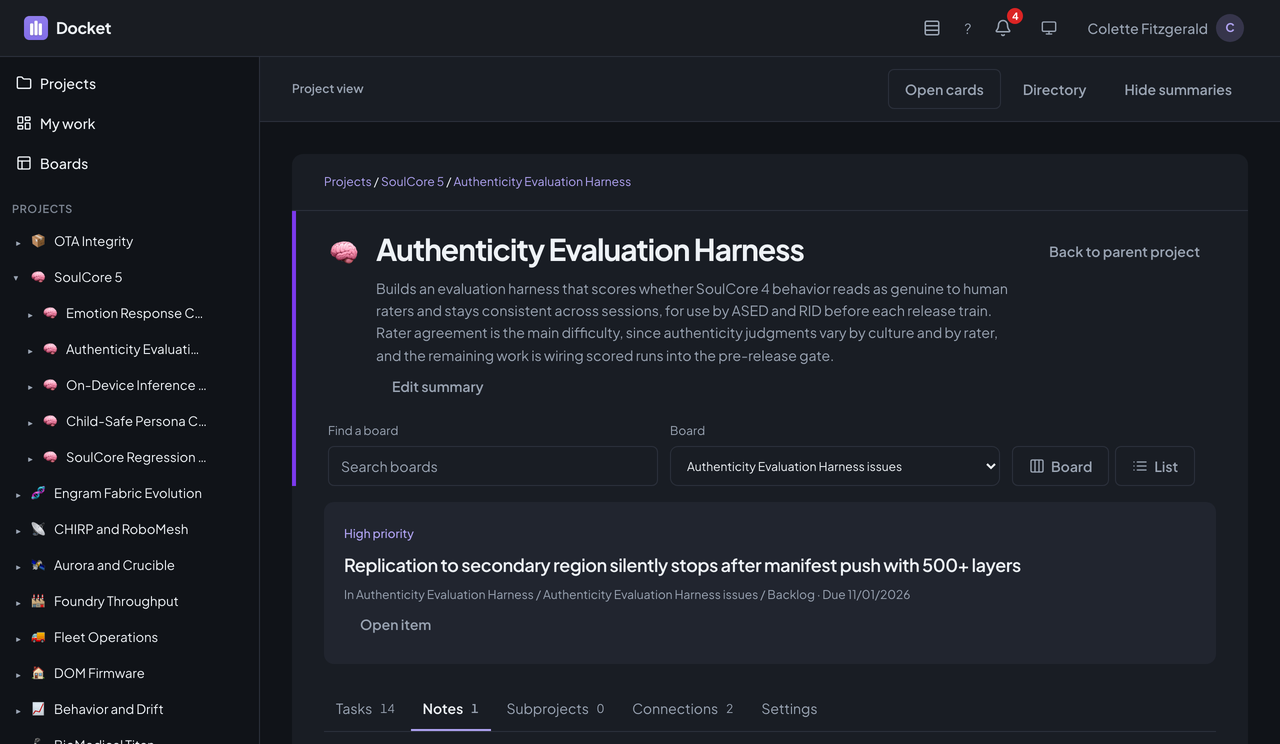Click the Foundry Throughput factory icon
1280x744 pixels.
click(x=38, y=601)
